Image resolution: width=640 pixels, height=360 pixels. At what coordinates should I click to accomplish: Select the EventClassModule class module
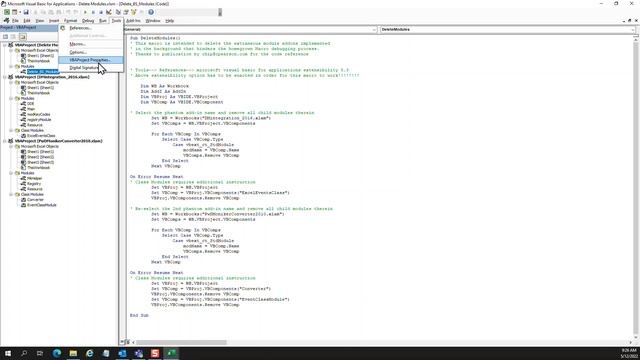(x=42, y=205)
